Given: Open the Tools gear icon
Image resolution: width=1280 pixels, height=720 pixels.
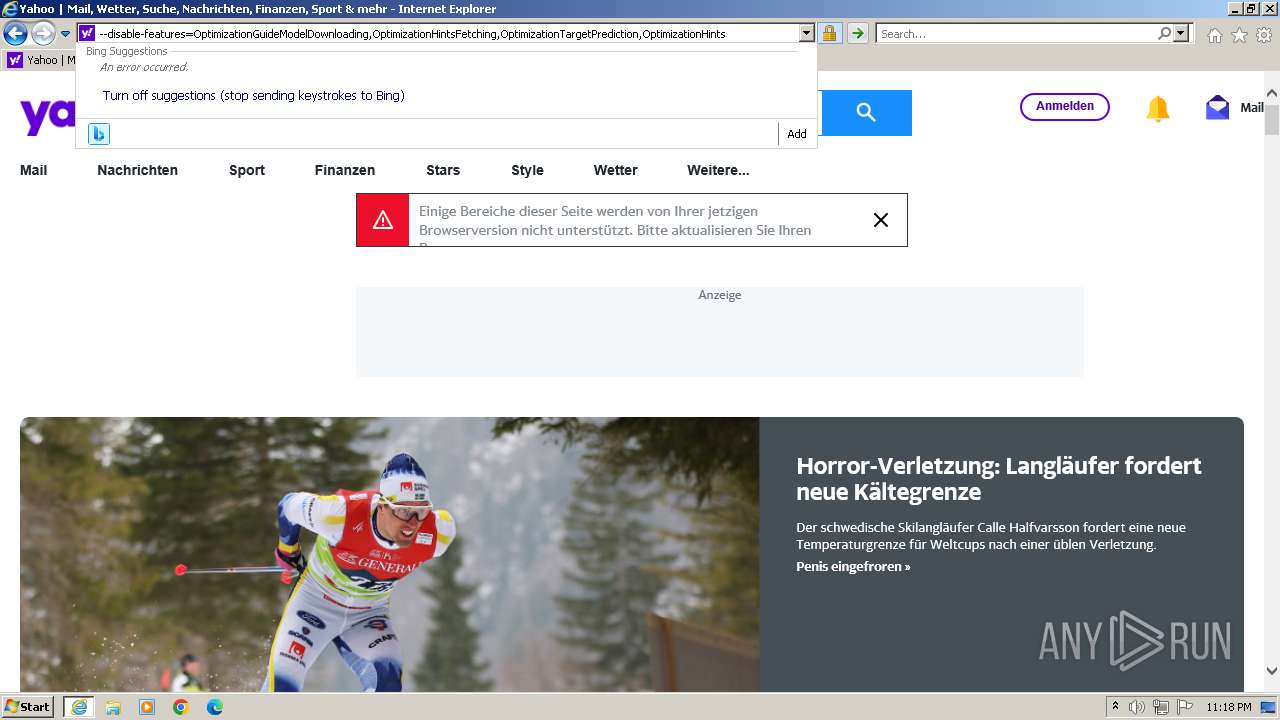Looking at the screenshot, I should click(1264, 35).
